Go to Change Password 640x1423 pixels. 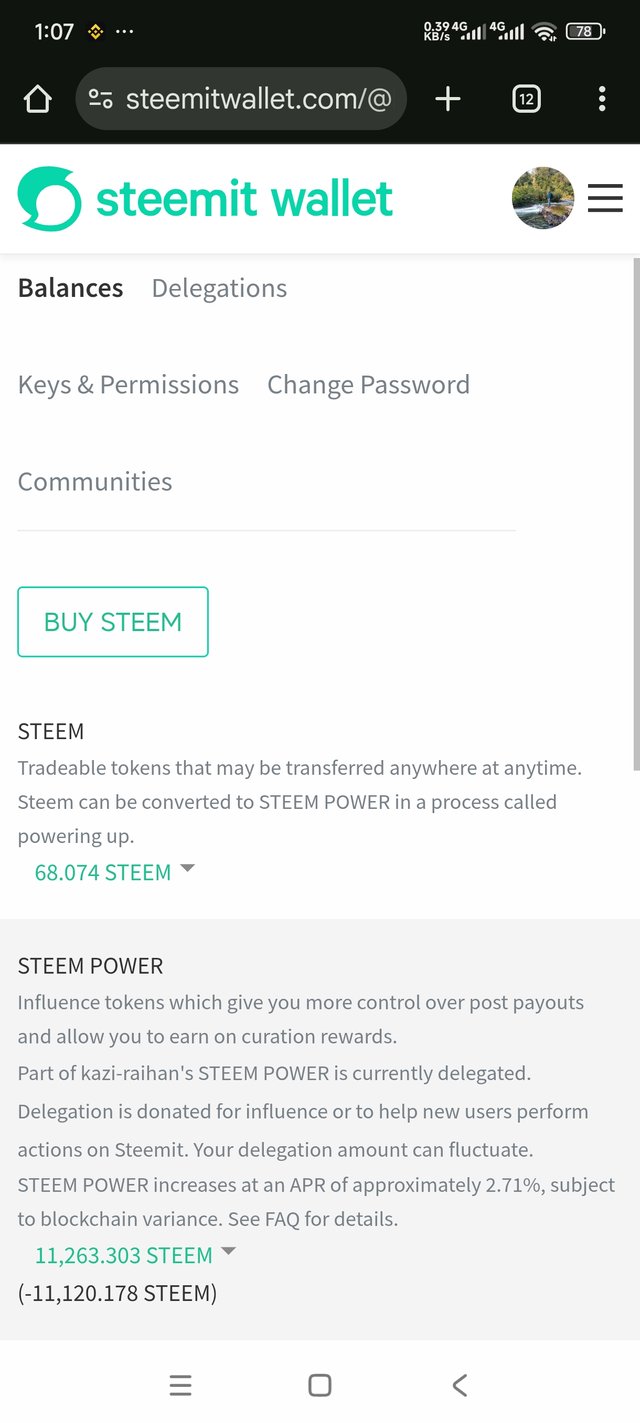coord(368,385)
